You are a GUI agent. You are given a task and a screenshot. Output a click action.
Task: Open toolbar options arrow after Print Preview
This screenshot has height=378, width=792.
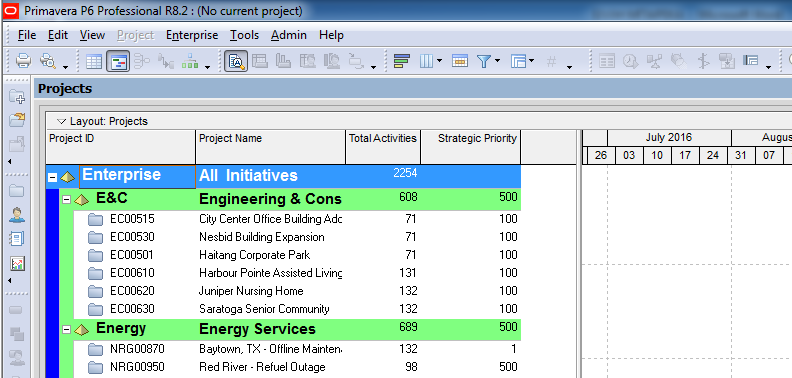[x=66, y=67]
